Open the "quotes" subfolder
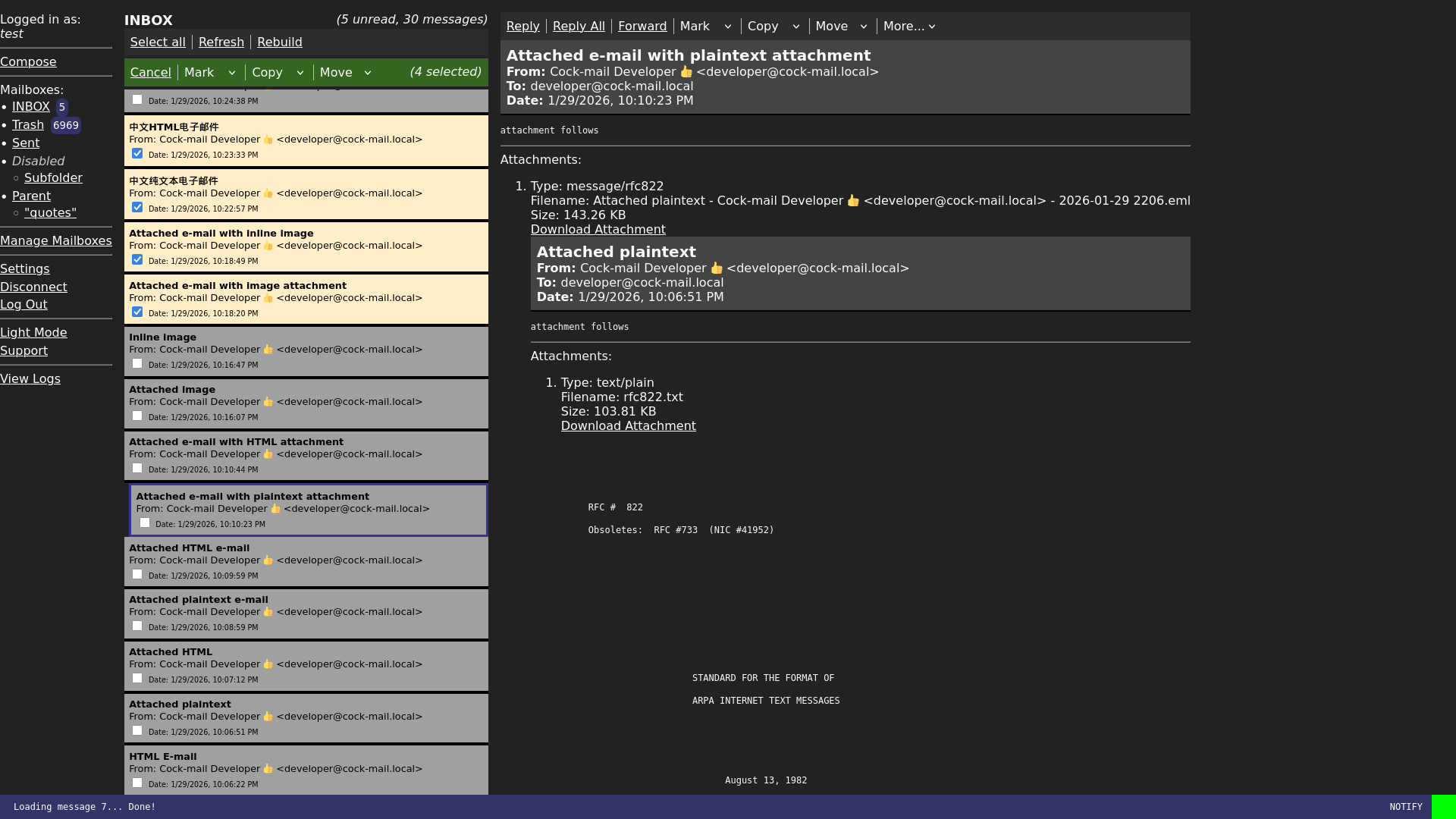Viewport: 1456px width, 819px height. click(x=50, y=212)
